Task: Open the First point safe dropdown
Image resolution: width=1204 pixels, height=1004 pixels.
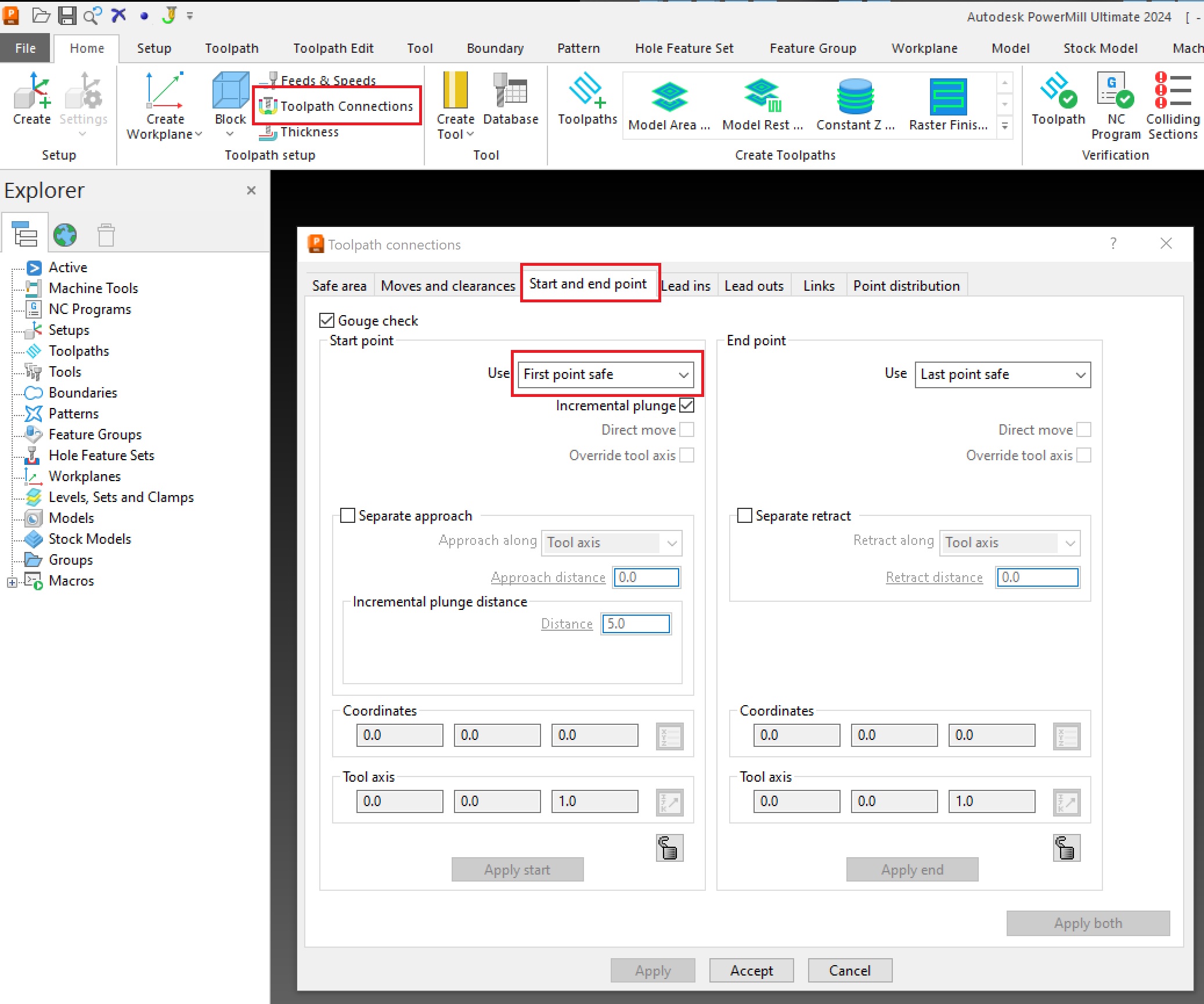Action: (x=605, y=374)
